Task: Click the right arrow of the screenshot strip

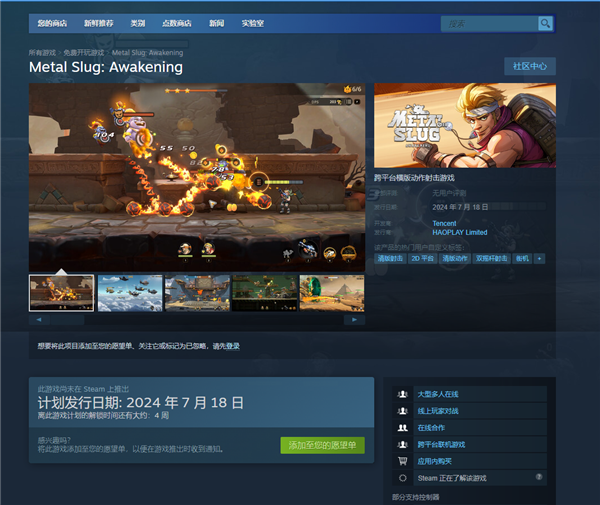Action: tap(354, 319)
